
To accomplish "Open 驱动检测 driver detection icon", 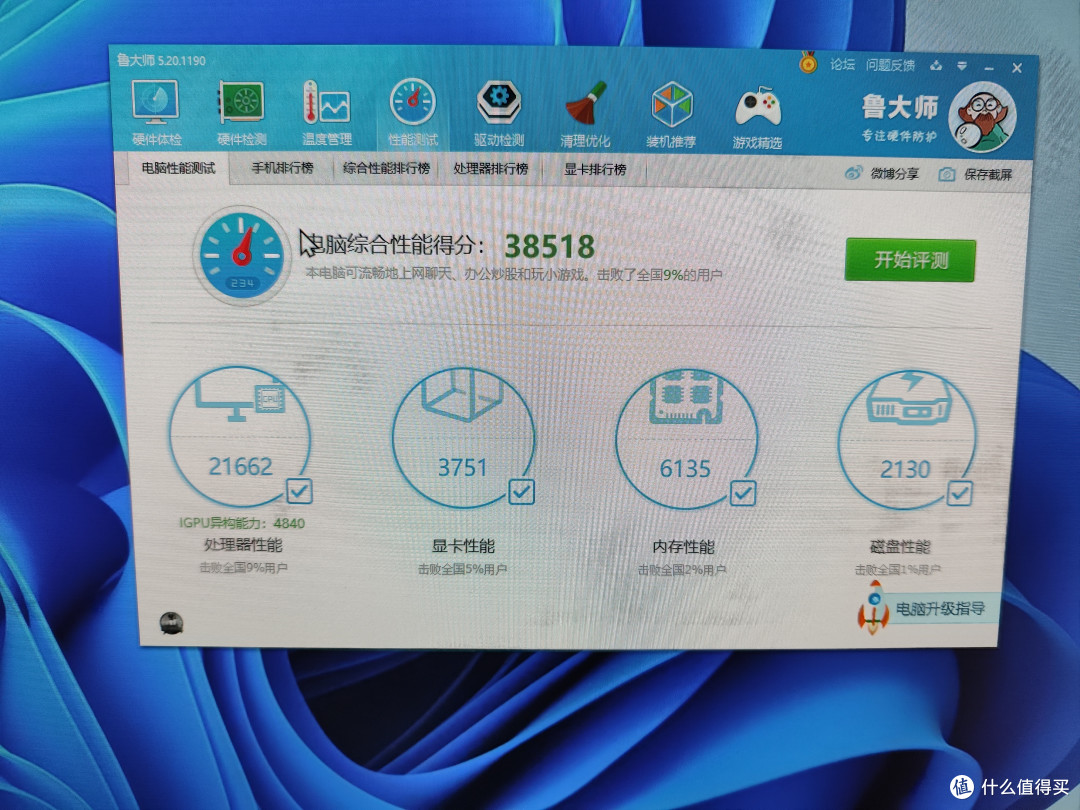I will click(x=499, y=103).
